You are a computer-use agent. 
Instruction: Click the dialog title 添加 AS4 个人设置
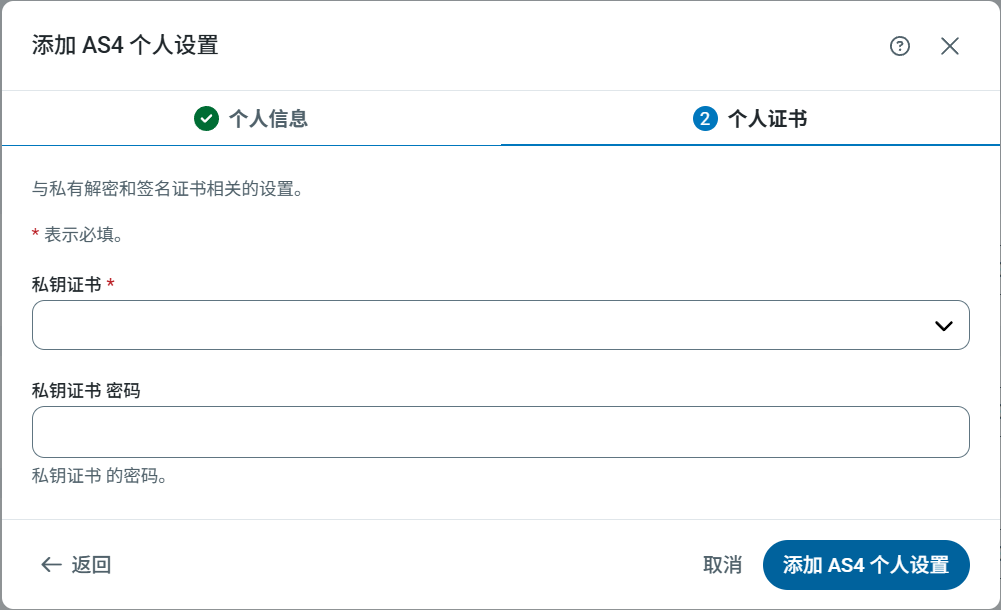[125, 45]
